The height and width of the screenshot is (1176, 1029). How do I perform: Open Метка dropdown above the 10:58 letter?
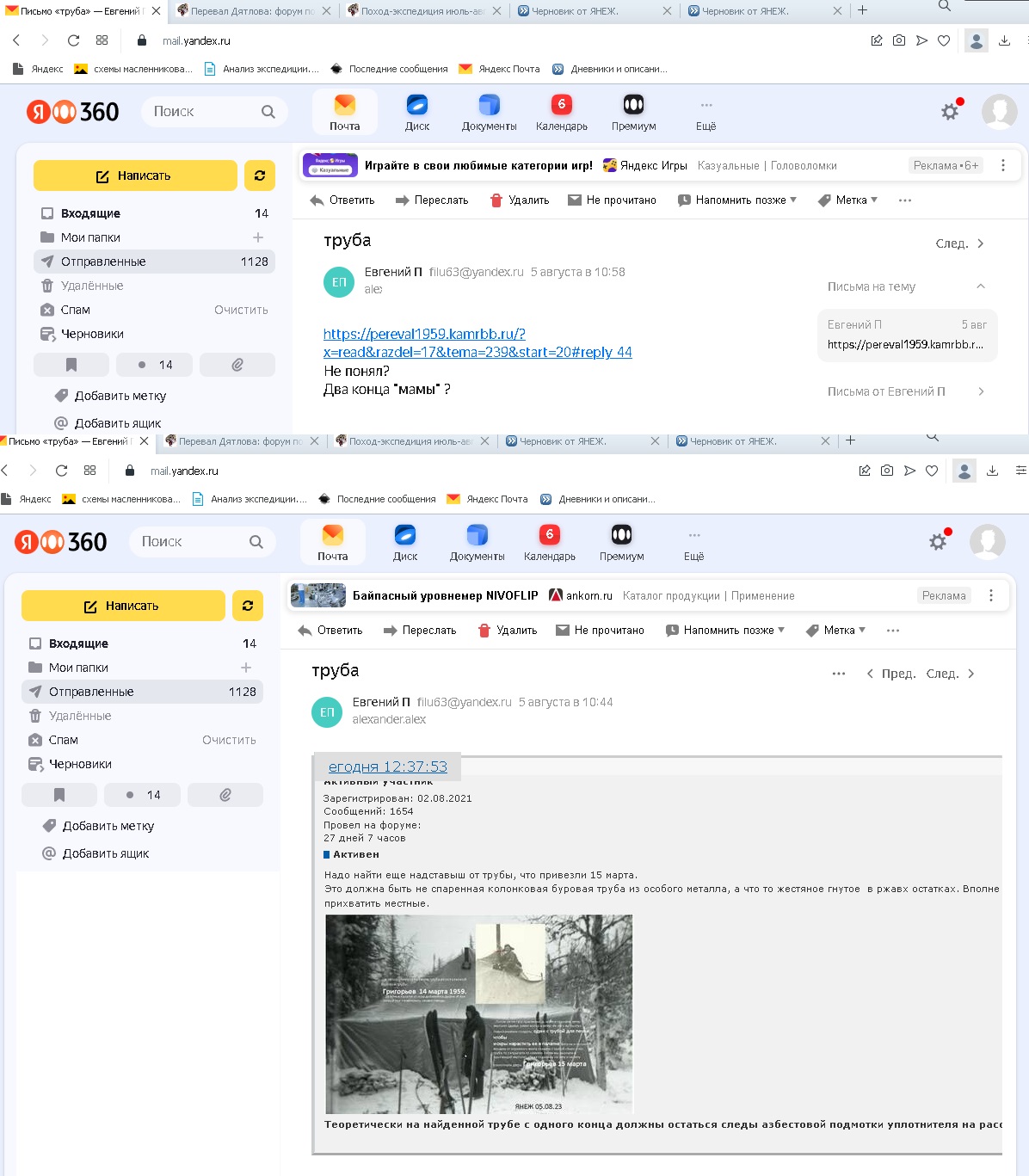click(847, 200)
